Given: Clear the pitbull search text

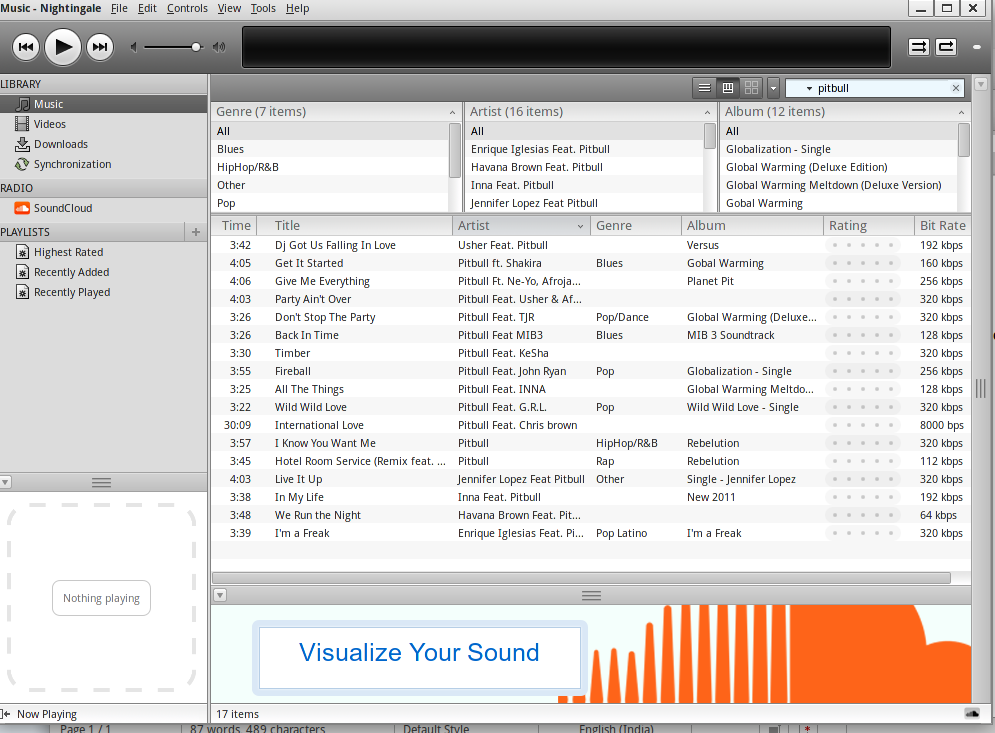Looking at the screenshot, I should (x=956, y=88).
